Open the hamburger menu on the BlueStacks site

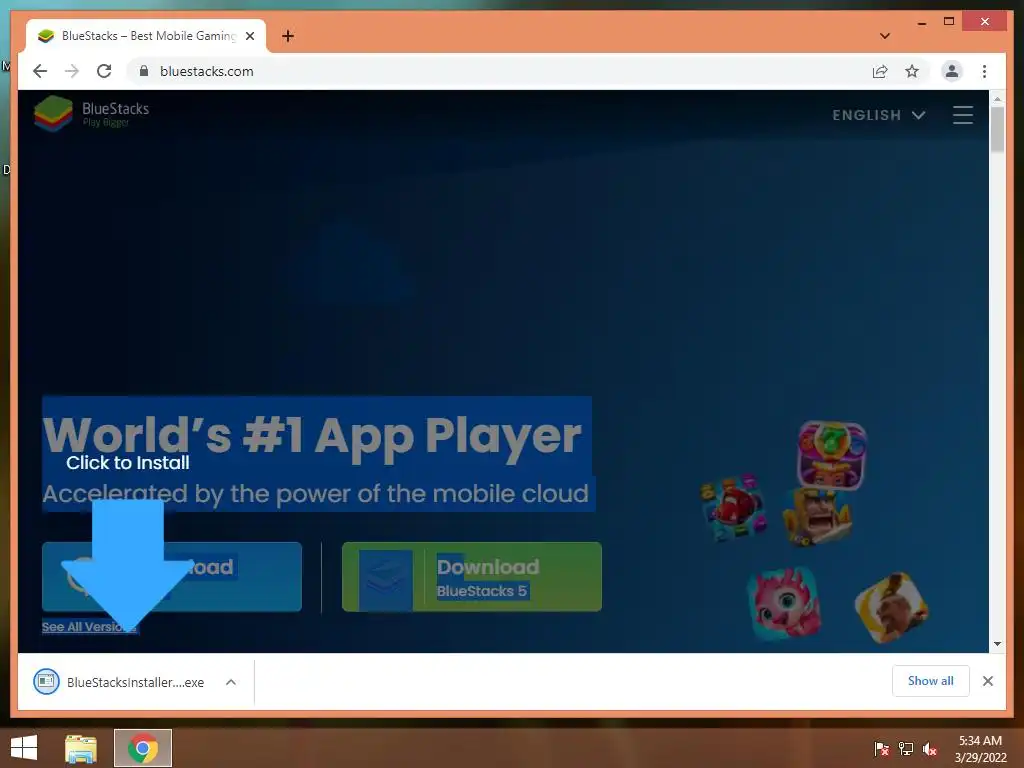963,115
